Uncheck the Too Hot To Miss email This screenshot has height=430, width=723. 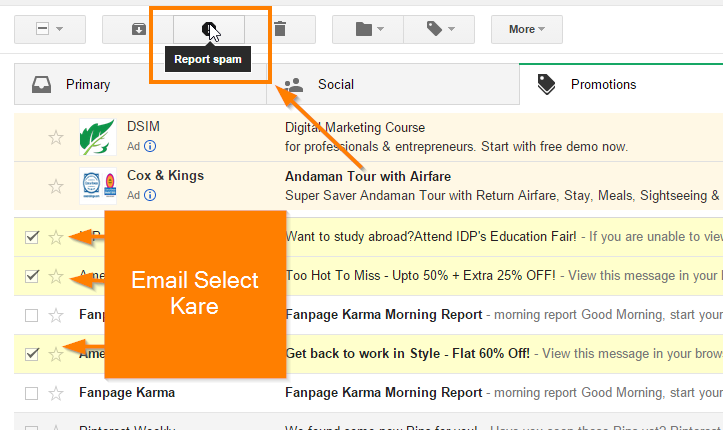click(31, 276)
